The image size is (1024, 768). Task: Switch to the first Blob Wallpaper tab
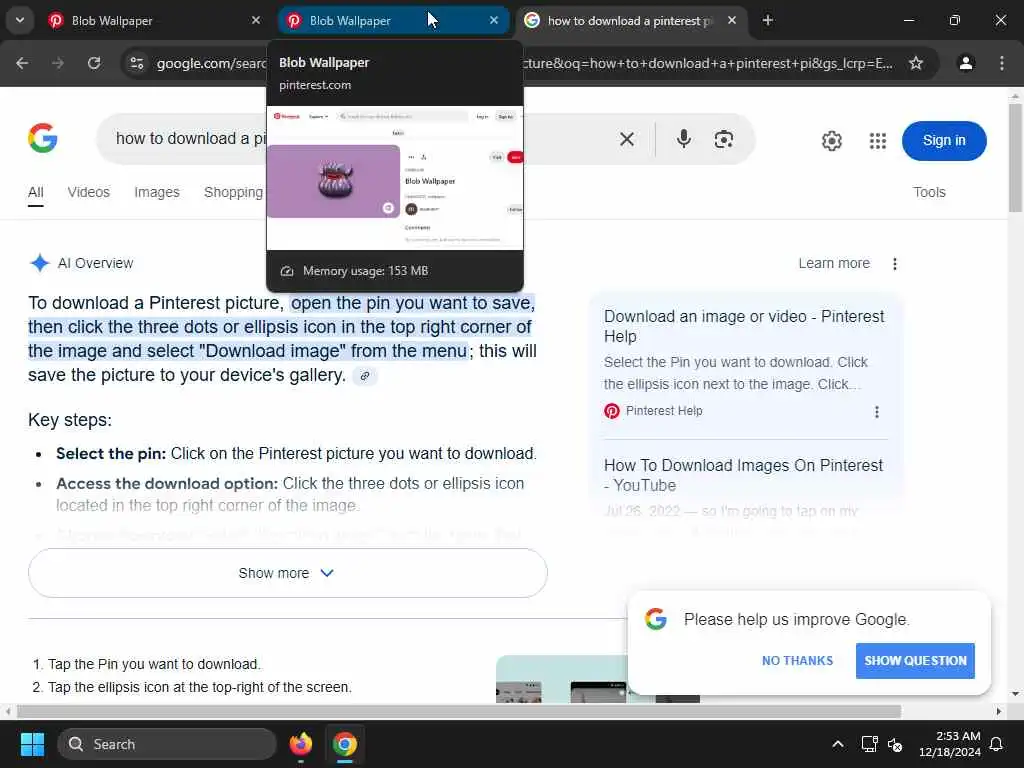click(154, 20)
